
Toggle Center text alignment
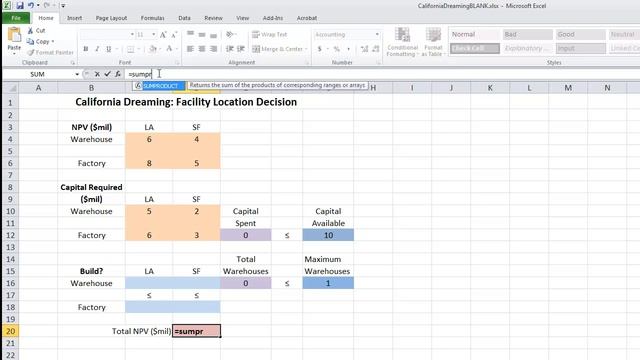click(202, 49)
